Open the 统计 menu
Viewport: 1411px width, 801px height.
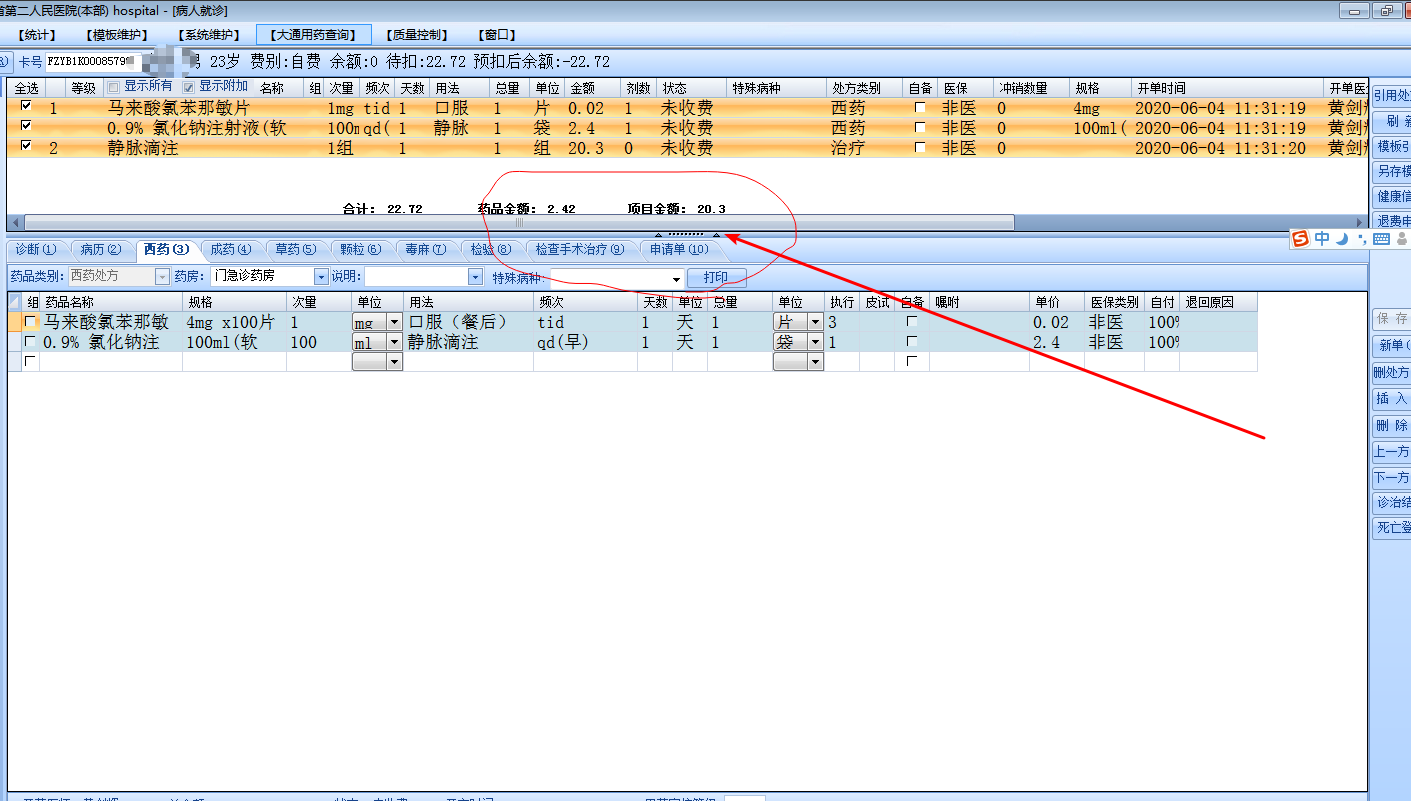point(37,35)
